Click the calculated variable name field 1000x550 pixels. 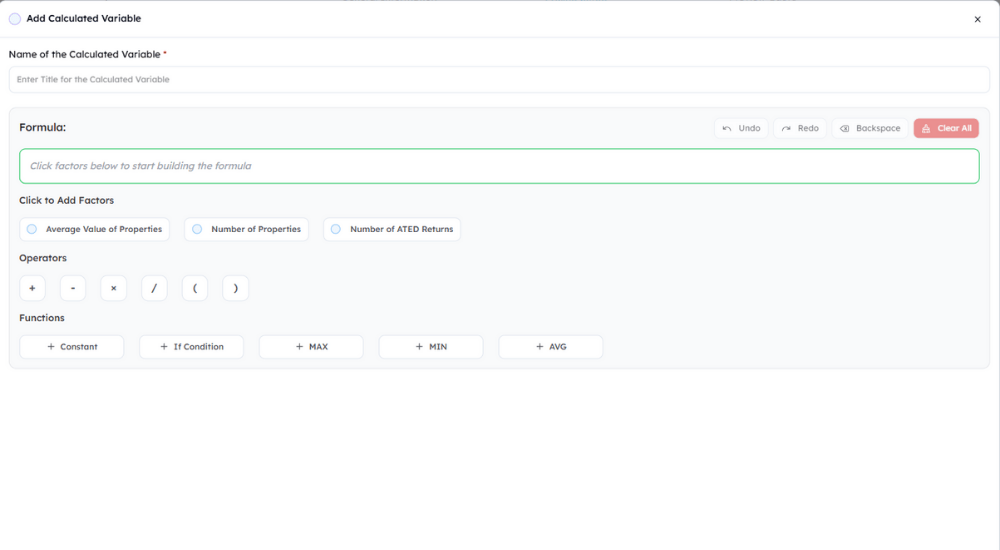[x=499, y=80]
